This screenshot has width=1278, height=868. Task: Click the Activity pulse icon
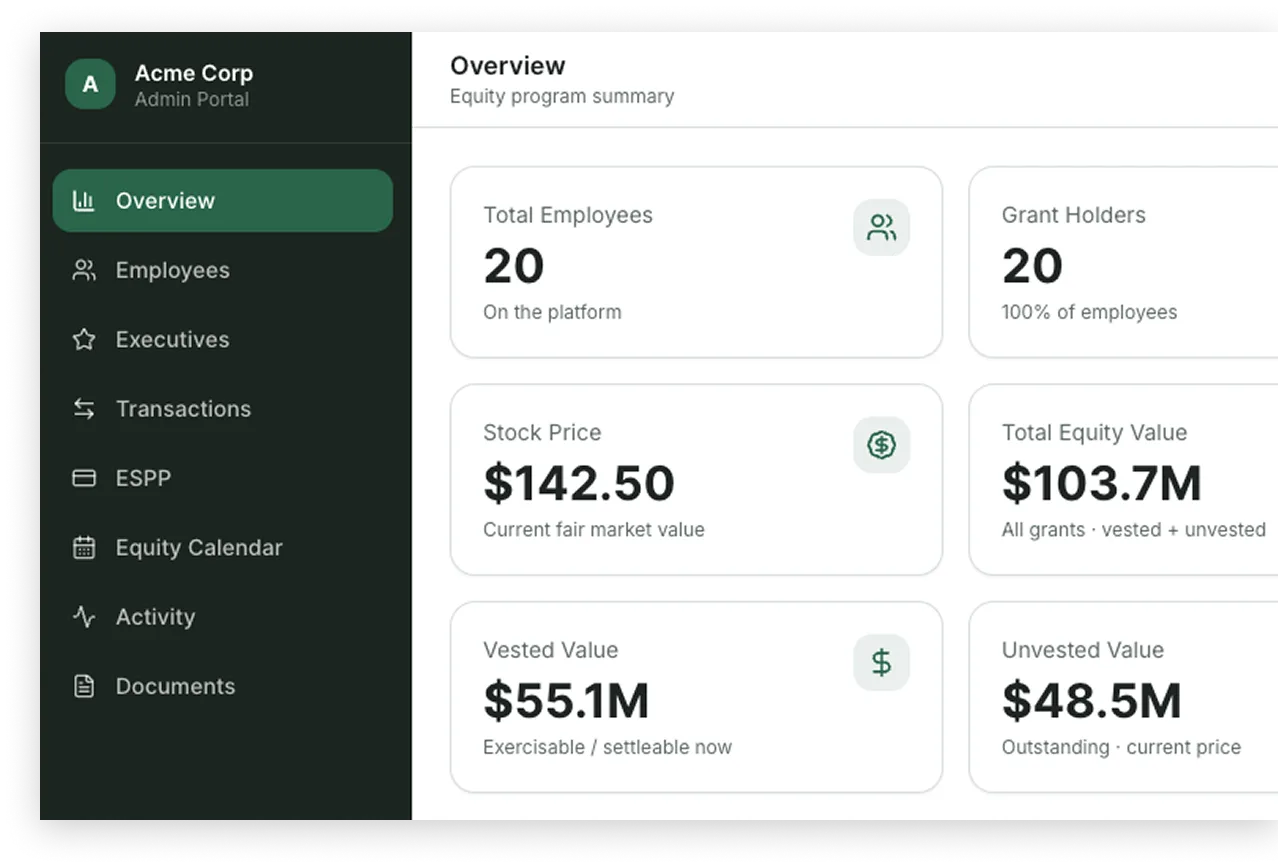(84, 617)
